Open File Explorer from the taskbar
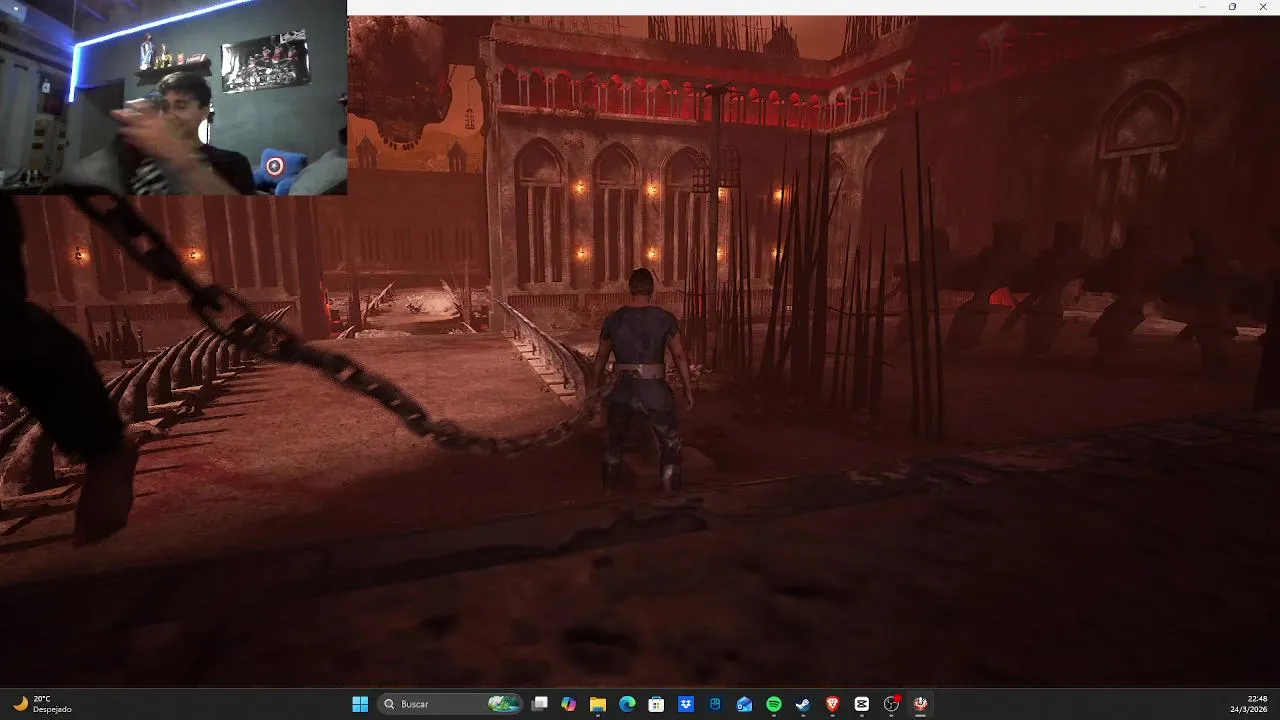1280x720 pixels. (x=598, y=704)
